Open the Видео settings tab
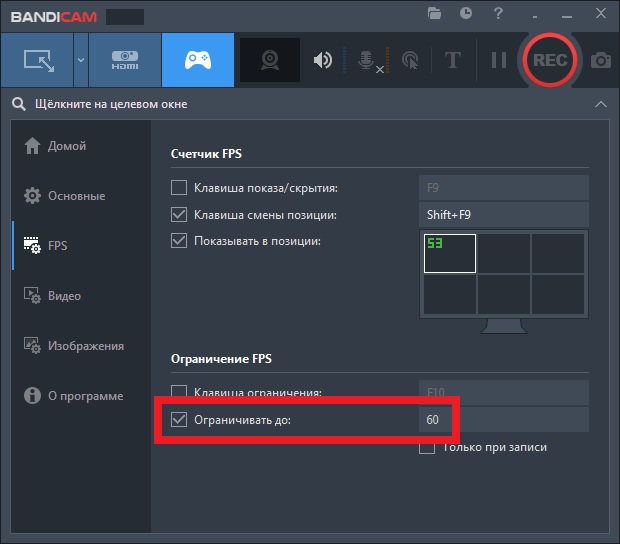 [64, 296]
